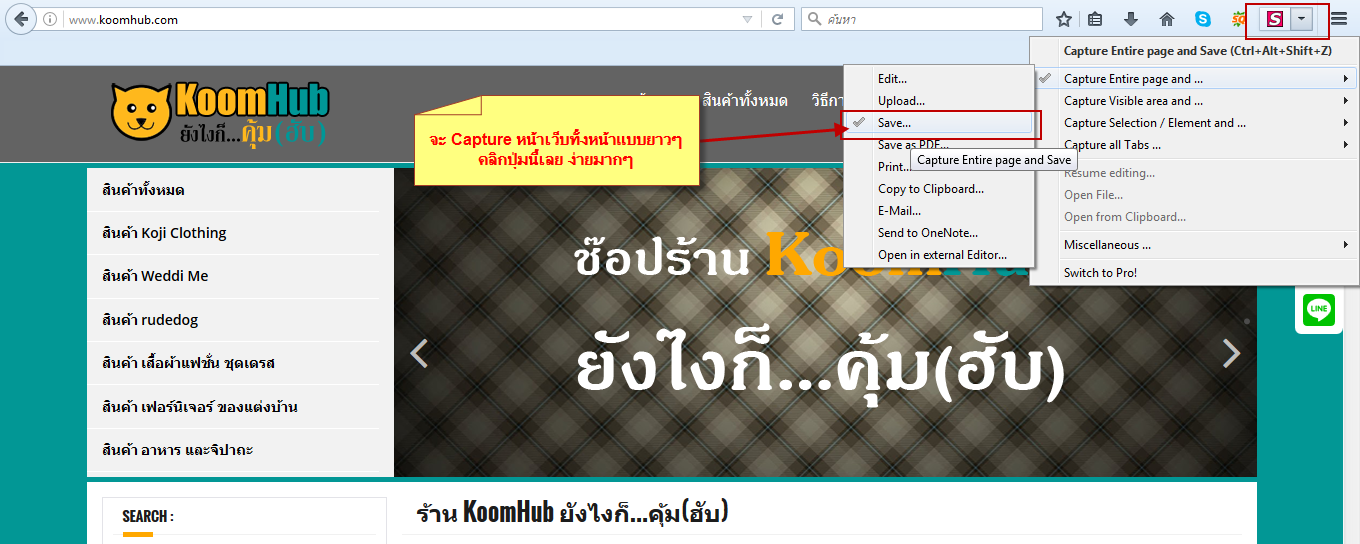This screenshot has width=1360, height=544.
Task: Click Open from Clipboard... menu item
Action: (1195, 217)
